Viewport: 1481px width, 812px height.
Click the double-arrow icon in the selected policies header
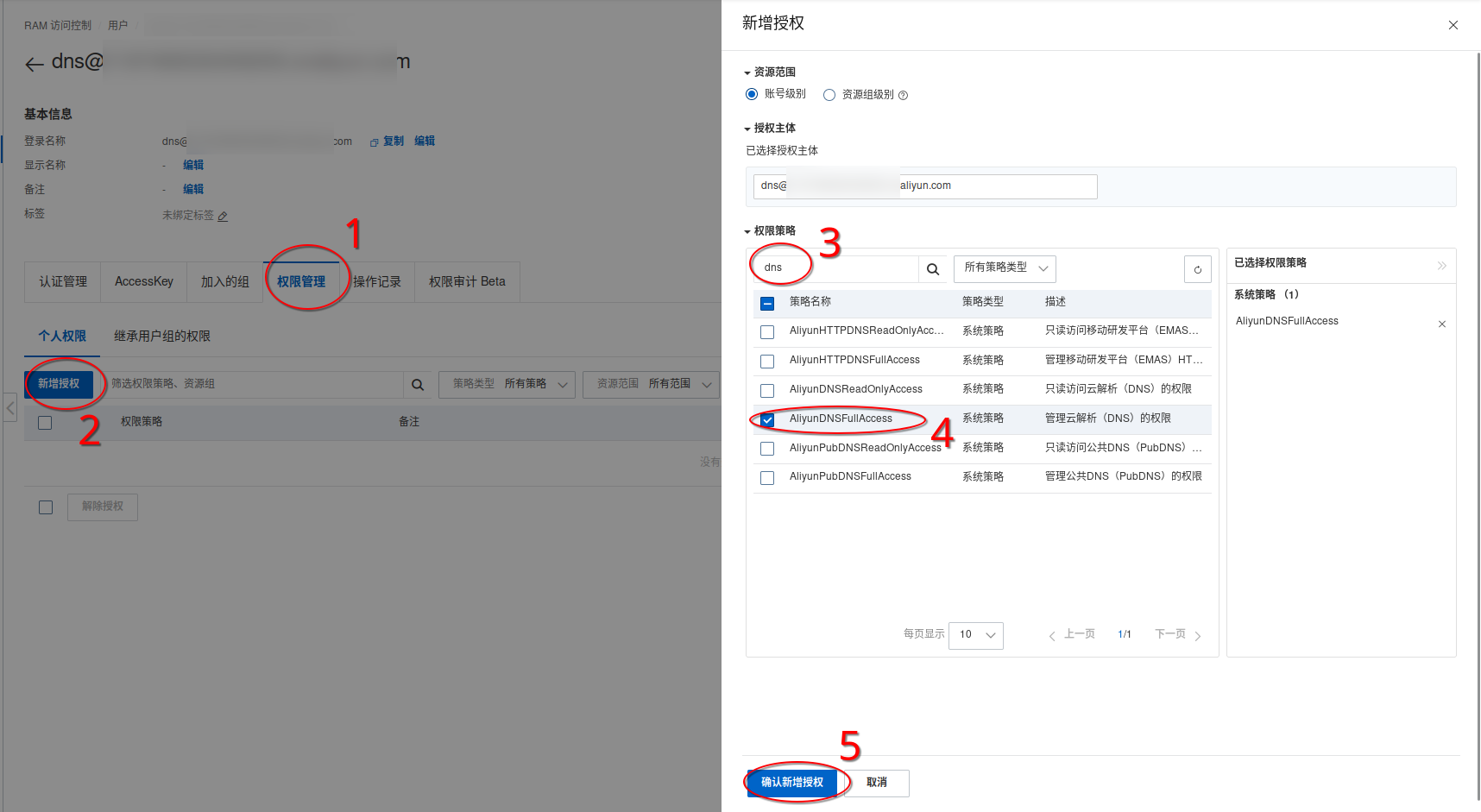click(x=1441, y=266)
